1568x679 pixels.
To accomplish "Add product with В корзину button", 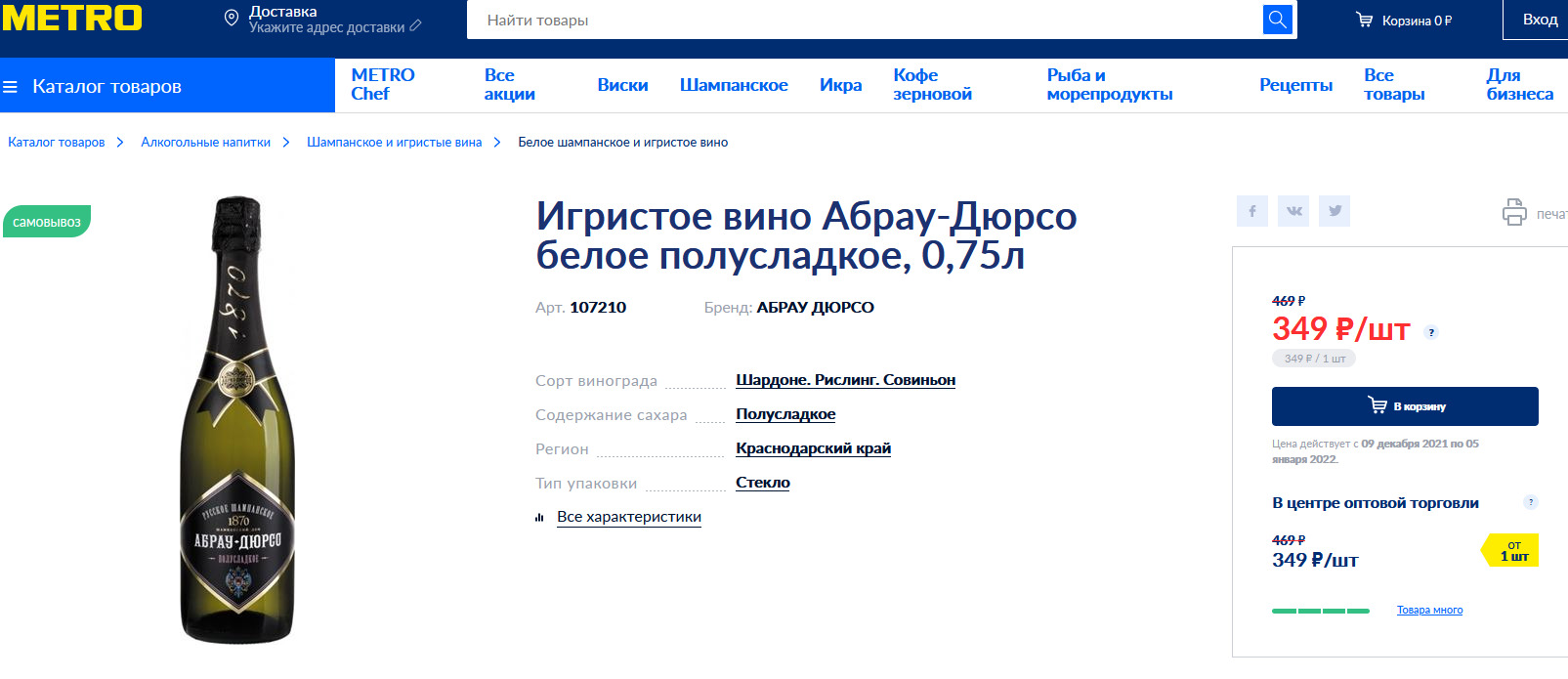I will point(1404,406).
